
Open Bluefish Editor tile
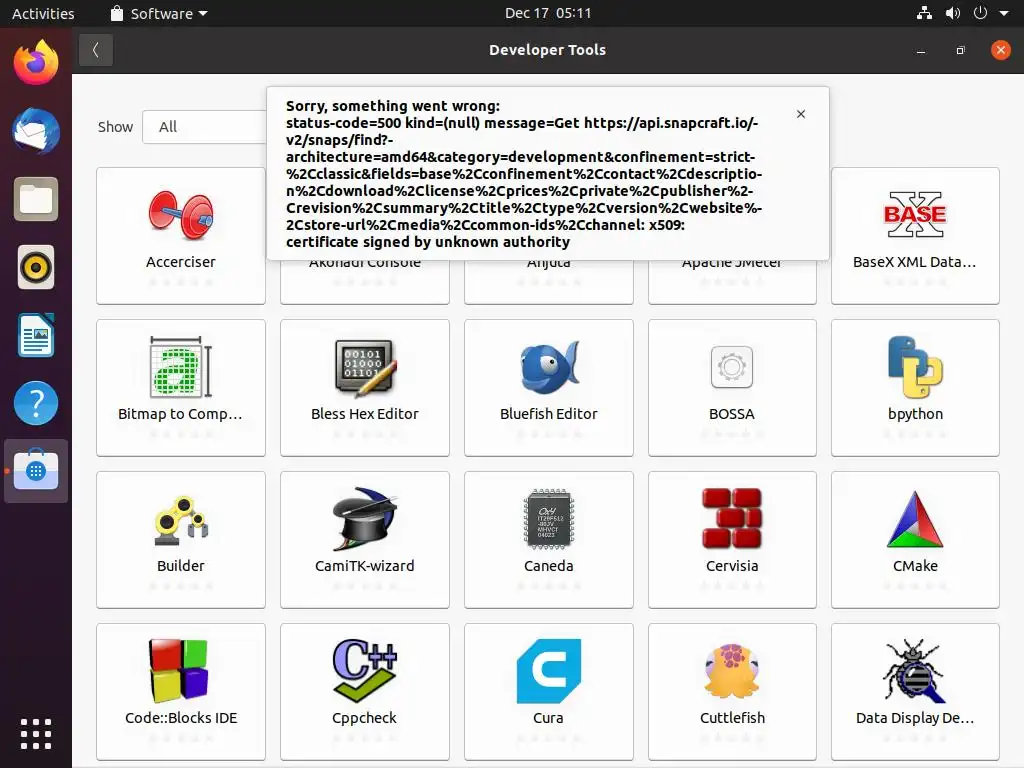coord(549,388)
